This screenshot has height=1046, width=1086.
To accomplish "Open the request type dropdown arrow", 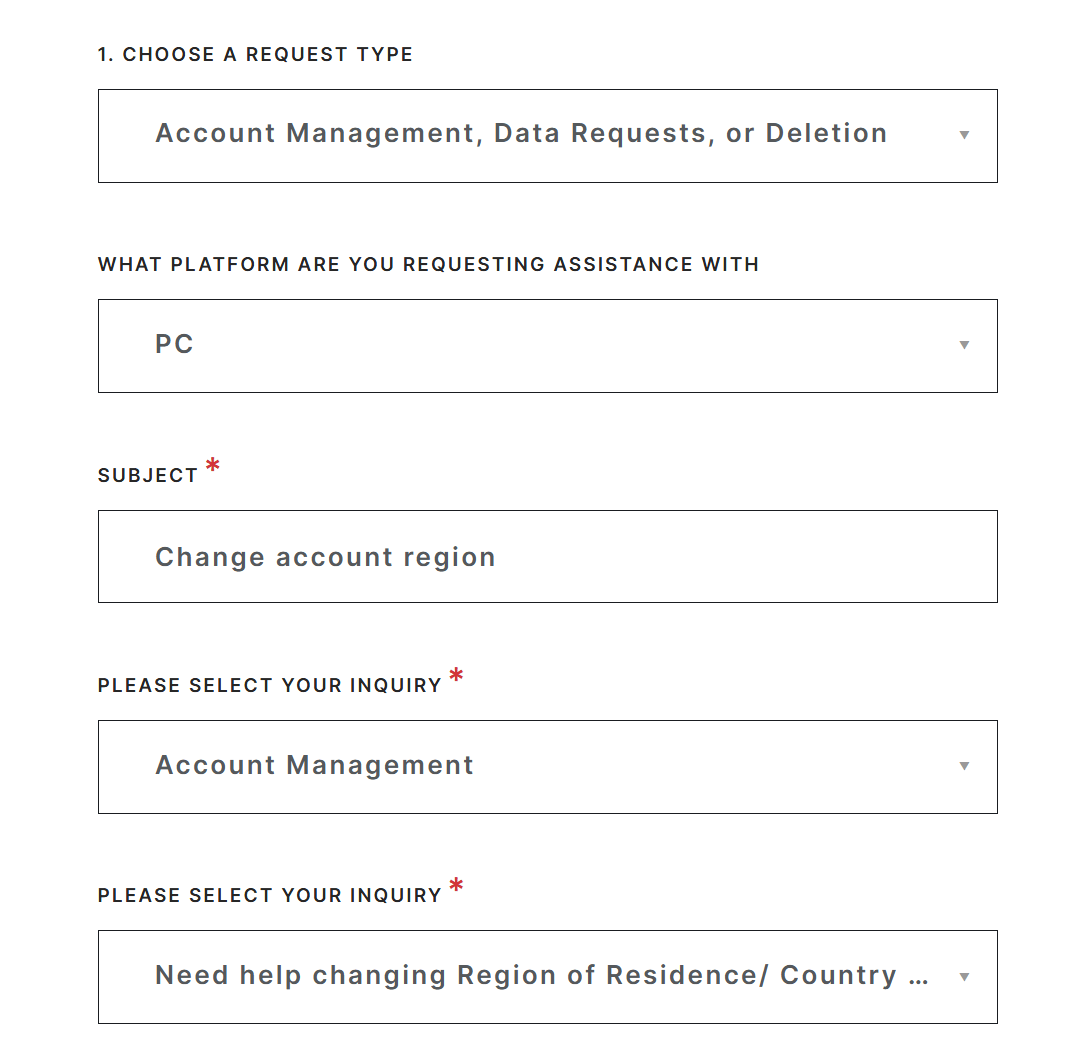I will click(964, 135).
